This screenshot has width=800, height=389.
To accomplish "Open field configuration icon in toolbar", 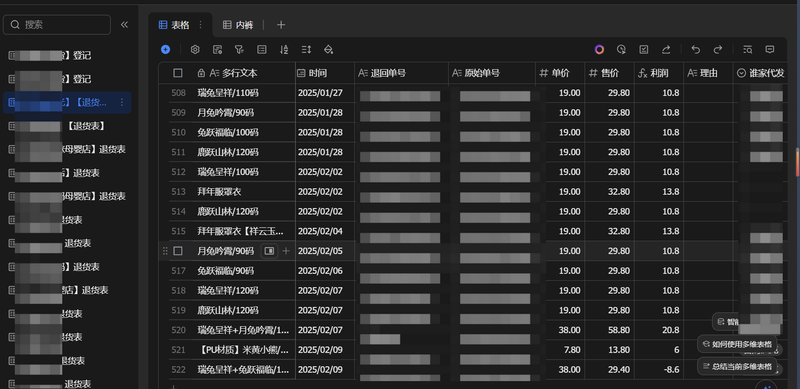I will pyautogui.click(x=217, y=50).
